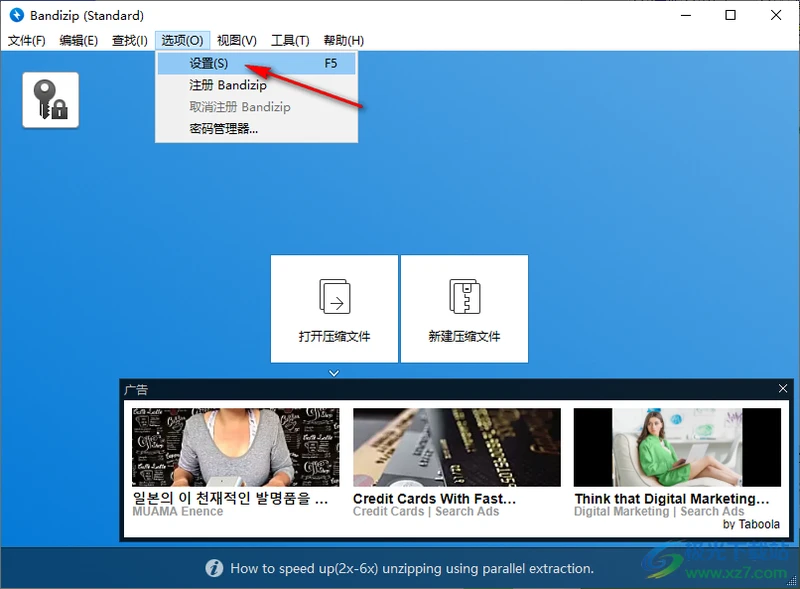Maximize the Bandizip window
800x589 pixels.
[x=730, y=15]
